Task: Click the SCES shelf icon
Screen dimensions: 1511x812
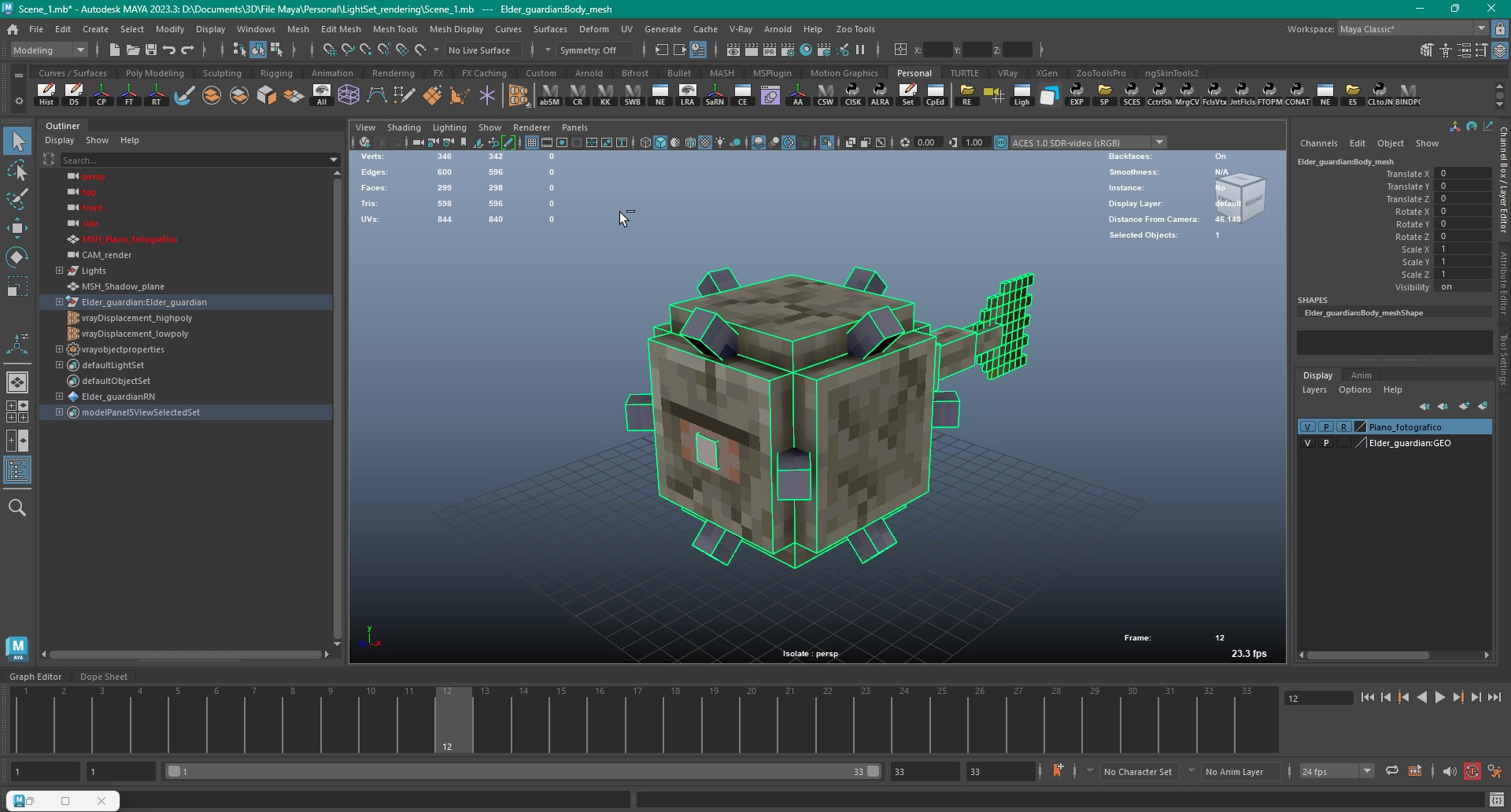Action: 1132,94
